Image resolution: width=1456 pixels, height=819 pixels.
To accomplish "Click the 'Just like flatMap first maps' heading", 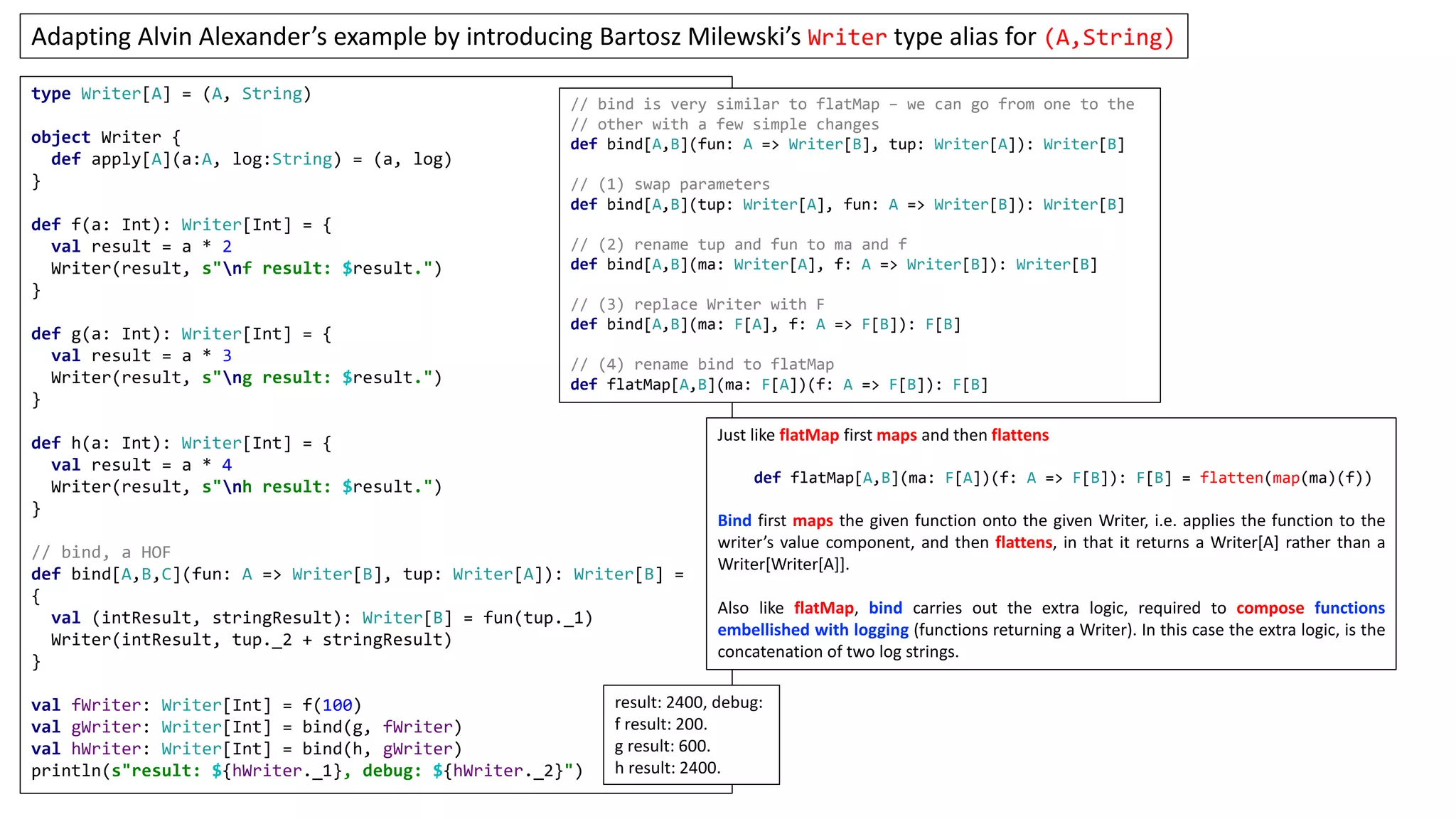I will tap(882, 435).
